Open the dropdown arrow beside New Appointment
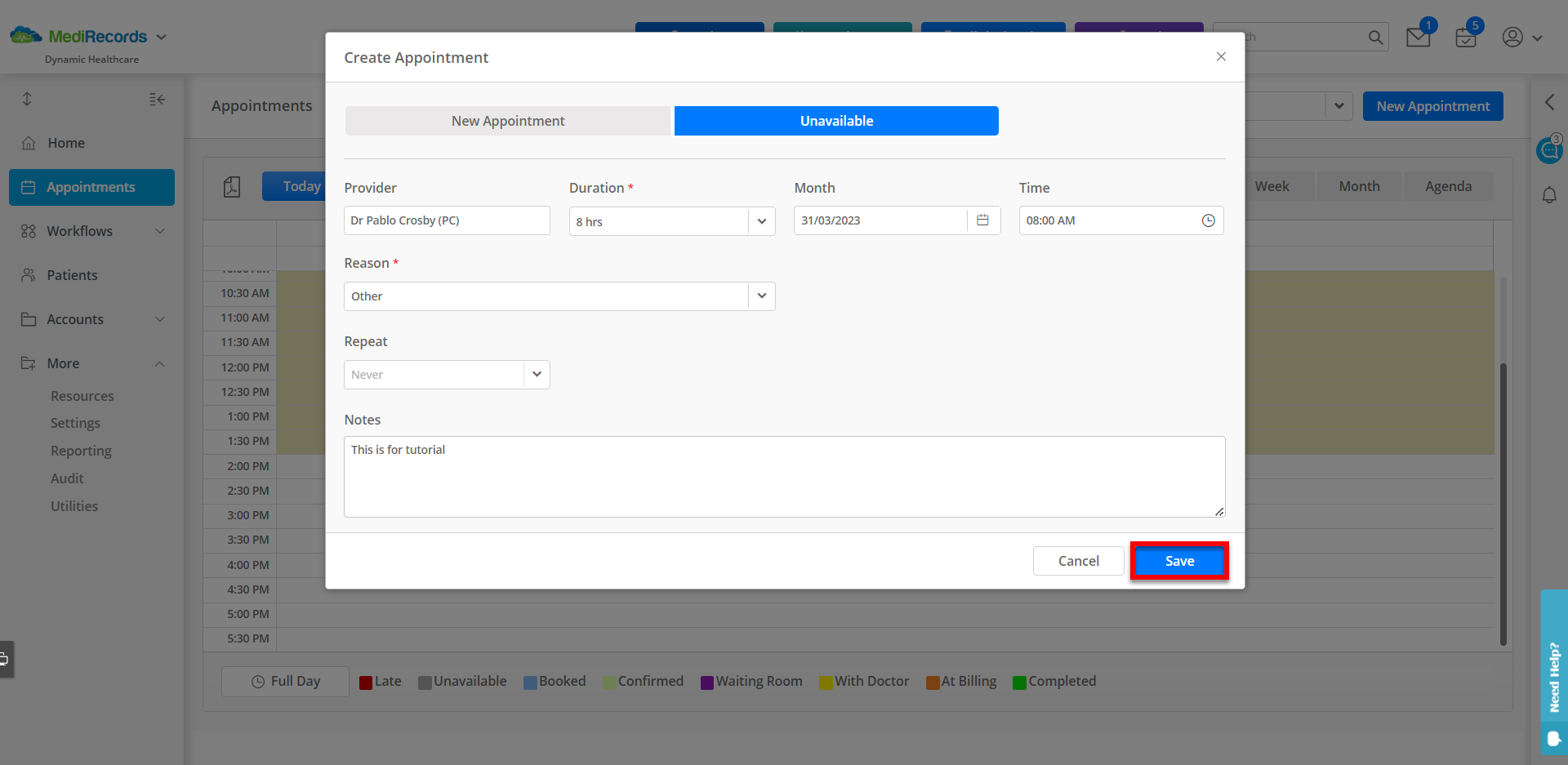This screenshot has height=765, width=1568. 1339,106
